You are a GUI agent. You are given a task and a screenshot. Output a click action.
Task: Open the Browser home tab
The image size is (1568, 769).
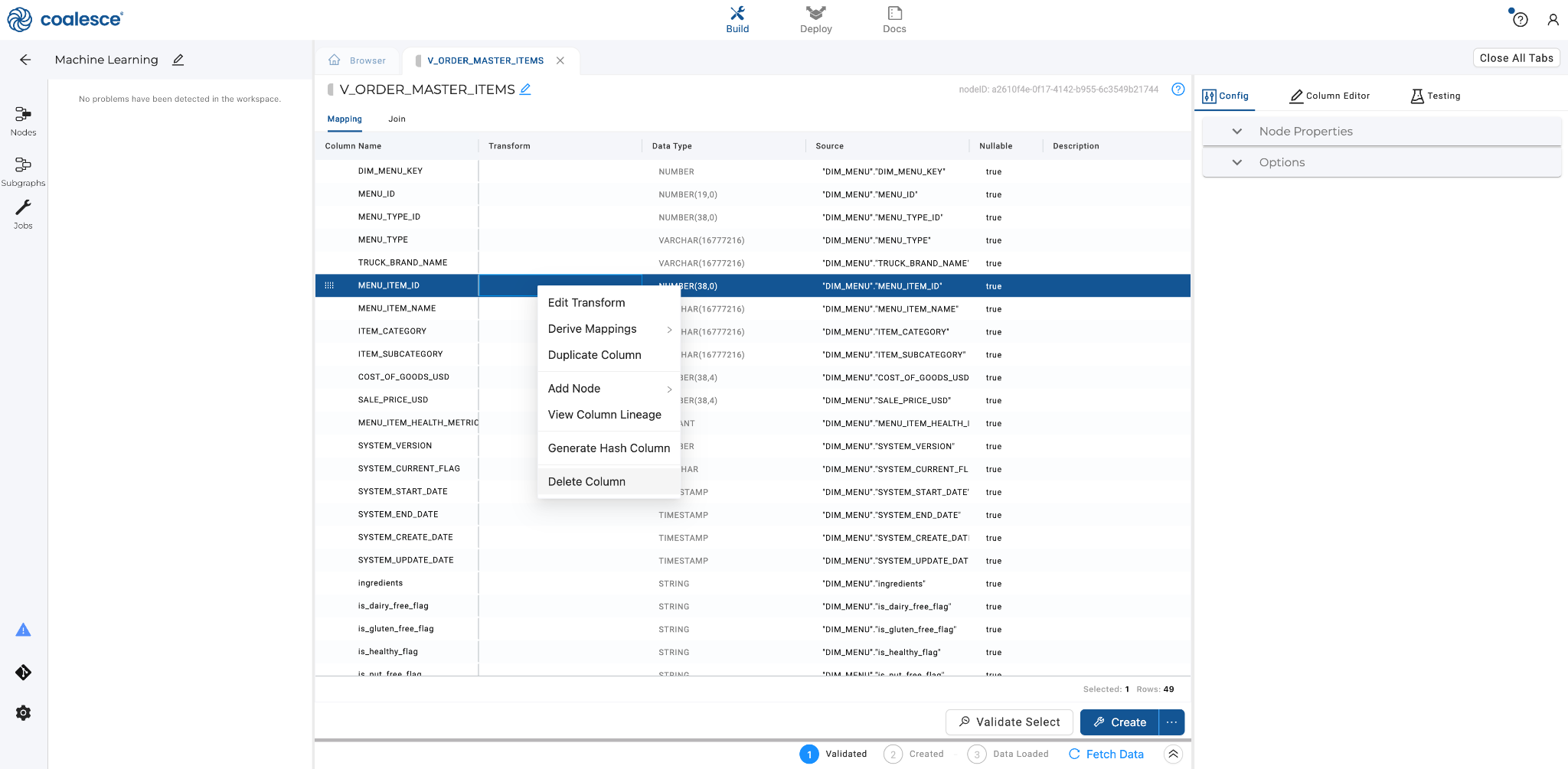(358, 60)
